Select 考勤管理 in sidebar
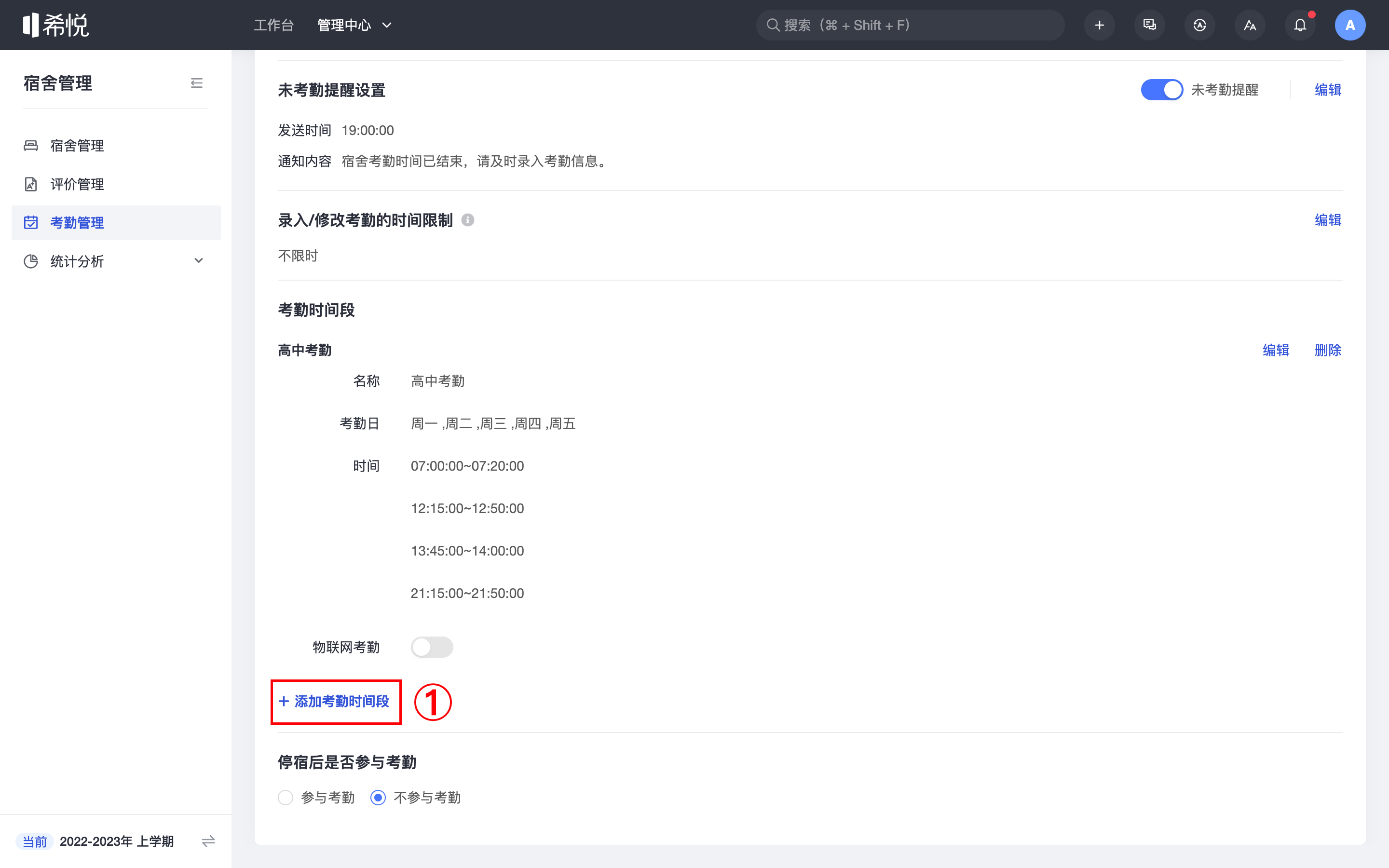The width and height of the screenshot is (1389, 868). pyautogui.click(x=116, y=223)
